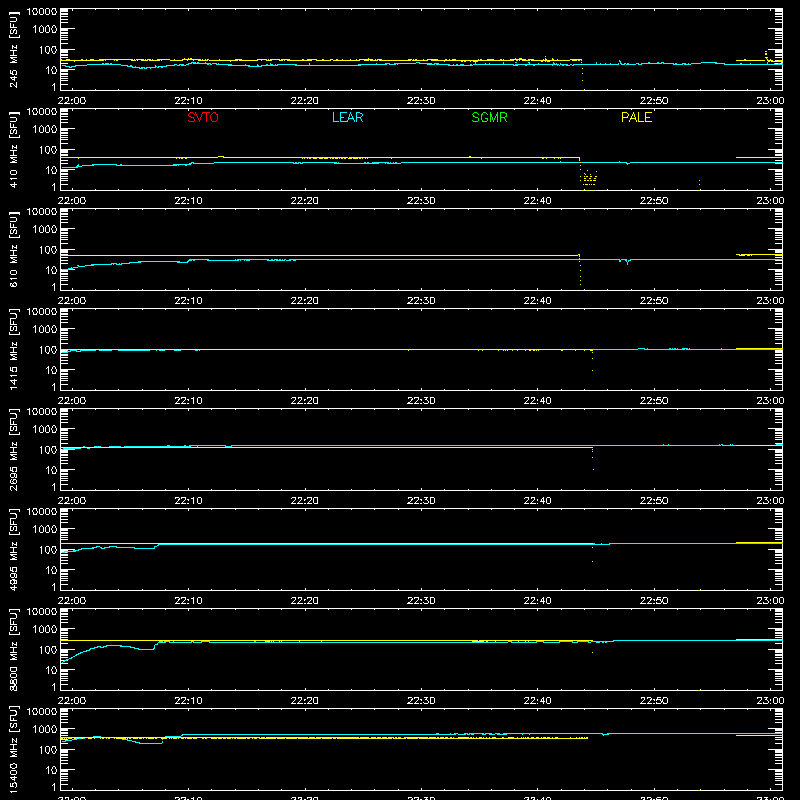Select the 245 MHz [SFU] axis title
The image size is (800, 800).
[x=14, y=50]
